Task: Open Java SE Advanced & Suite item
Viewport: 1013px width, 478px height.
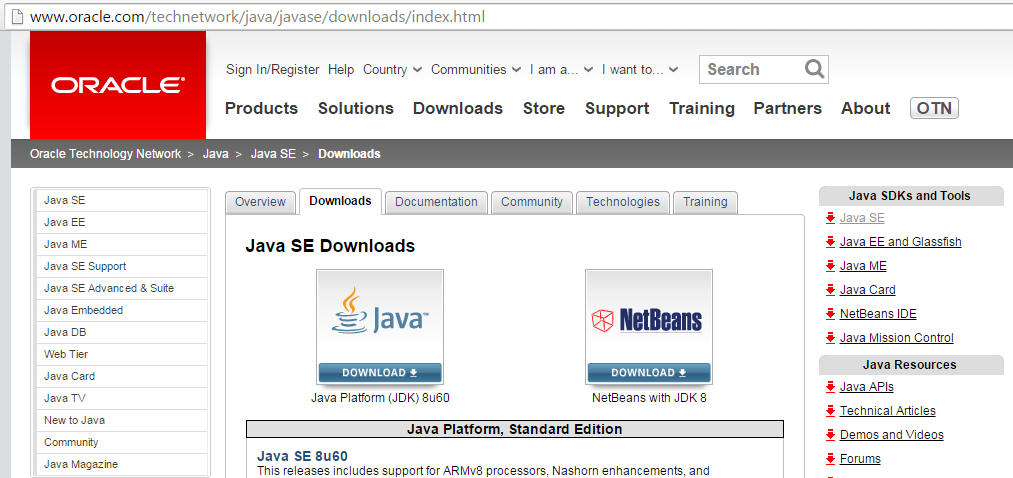Action: (x=121, y=288)
